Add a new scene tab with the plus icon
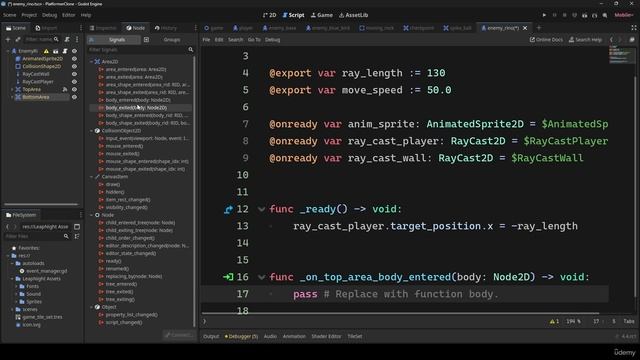The height and width of the screenshot is (360, 640). pyautogui.click(x=539, y=28)
